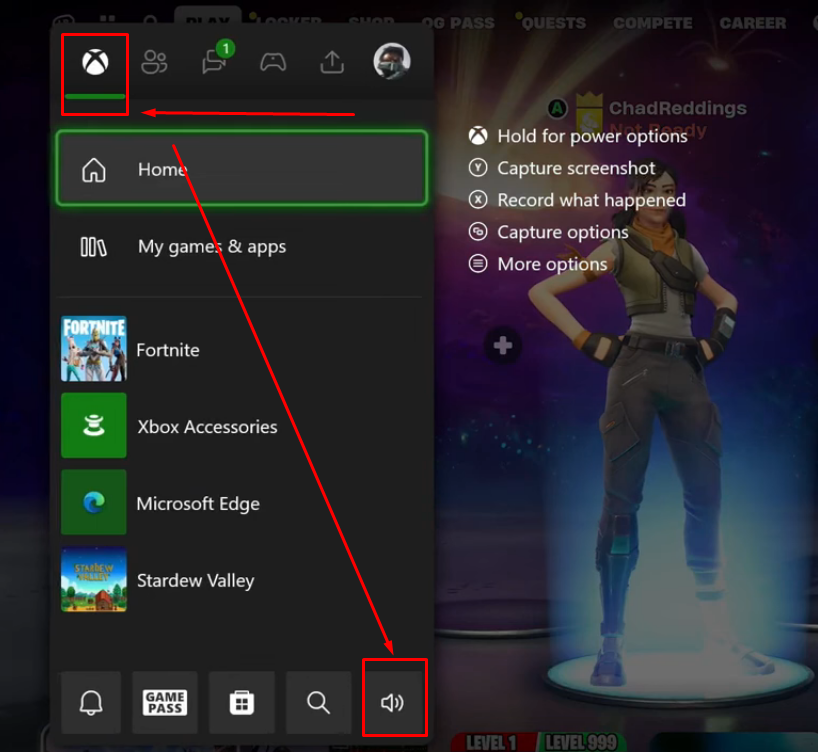This screenshot has height=752, width=818.
Task: Click the library books icon
Action: click(93, 247)
